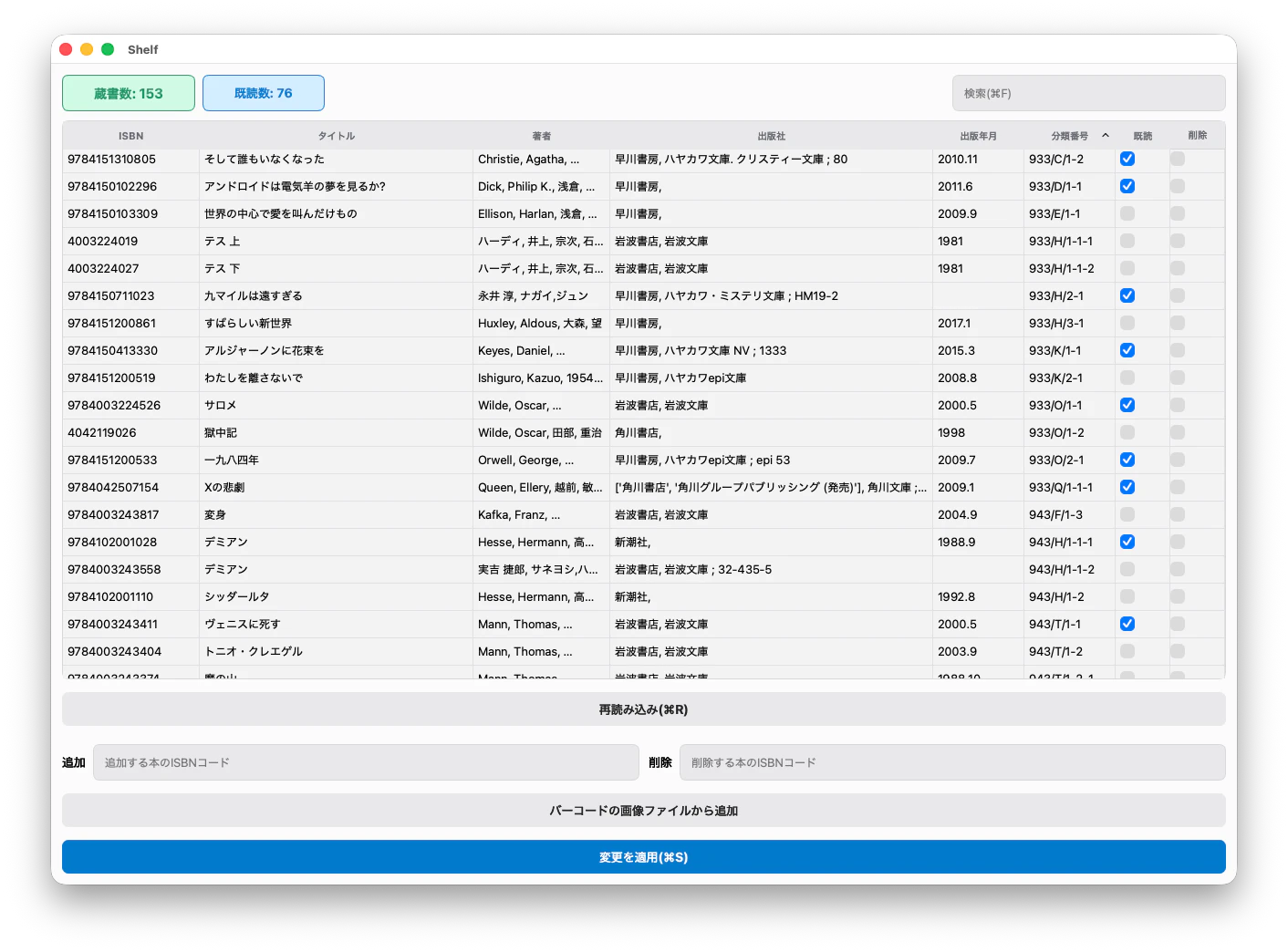Toggle 既読 for デミアン 新潮社 edition

[x=1127, y=542]
